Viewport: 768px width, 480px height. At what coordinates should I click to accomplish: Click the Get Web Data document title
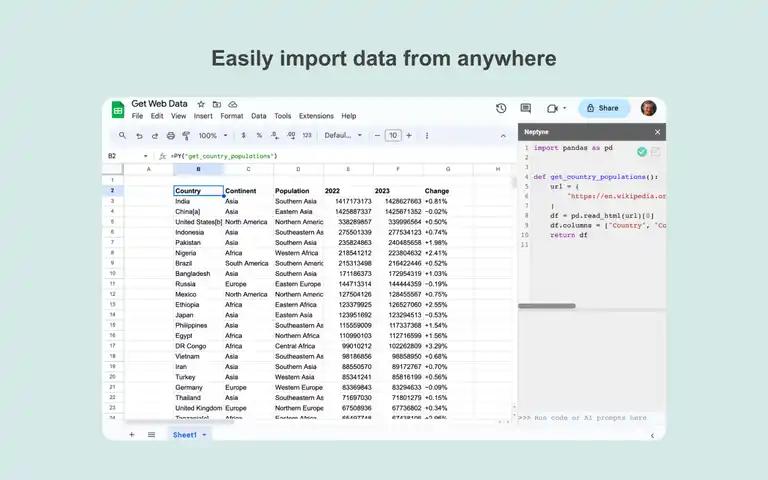pyautogui.click(x=159, y=104)
